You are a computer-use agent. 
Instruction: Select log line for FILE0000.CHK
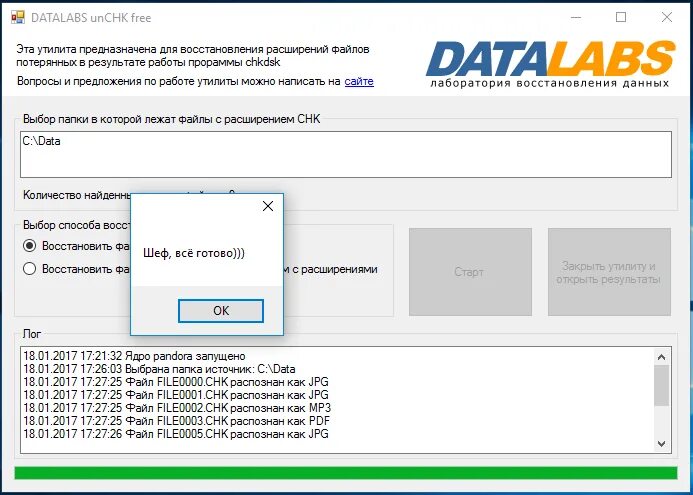point(176,382)
